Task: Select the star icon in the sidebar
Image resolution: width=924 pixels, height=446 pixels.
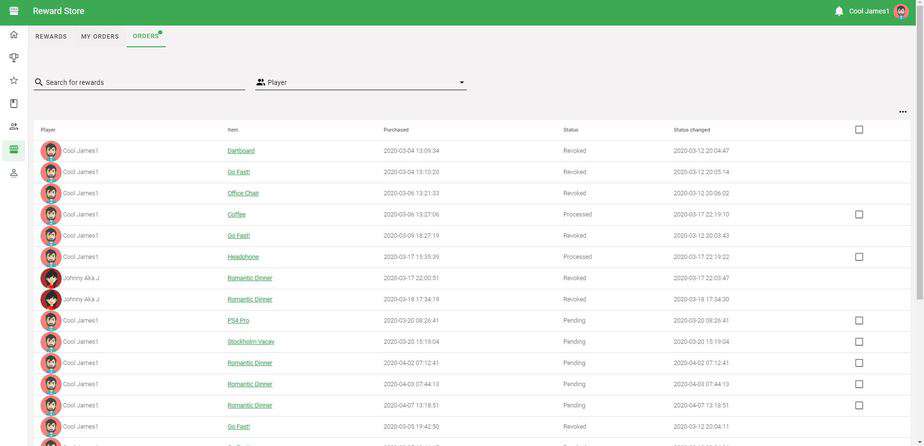Action: [x=14, y=81]
